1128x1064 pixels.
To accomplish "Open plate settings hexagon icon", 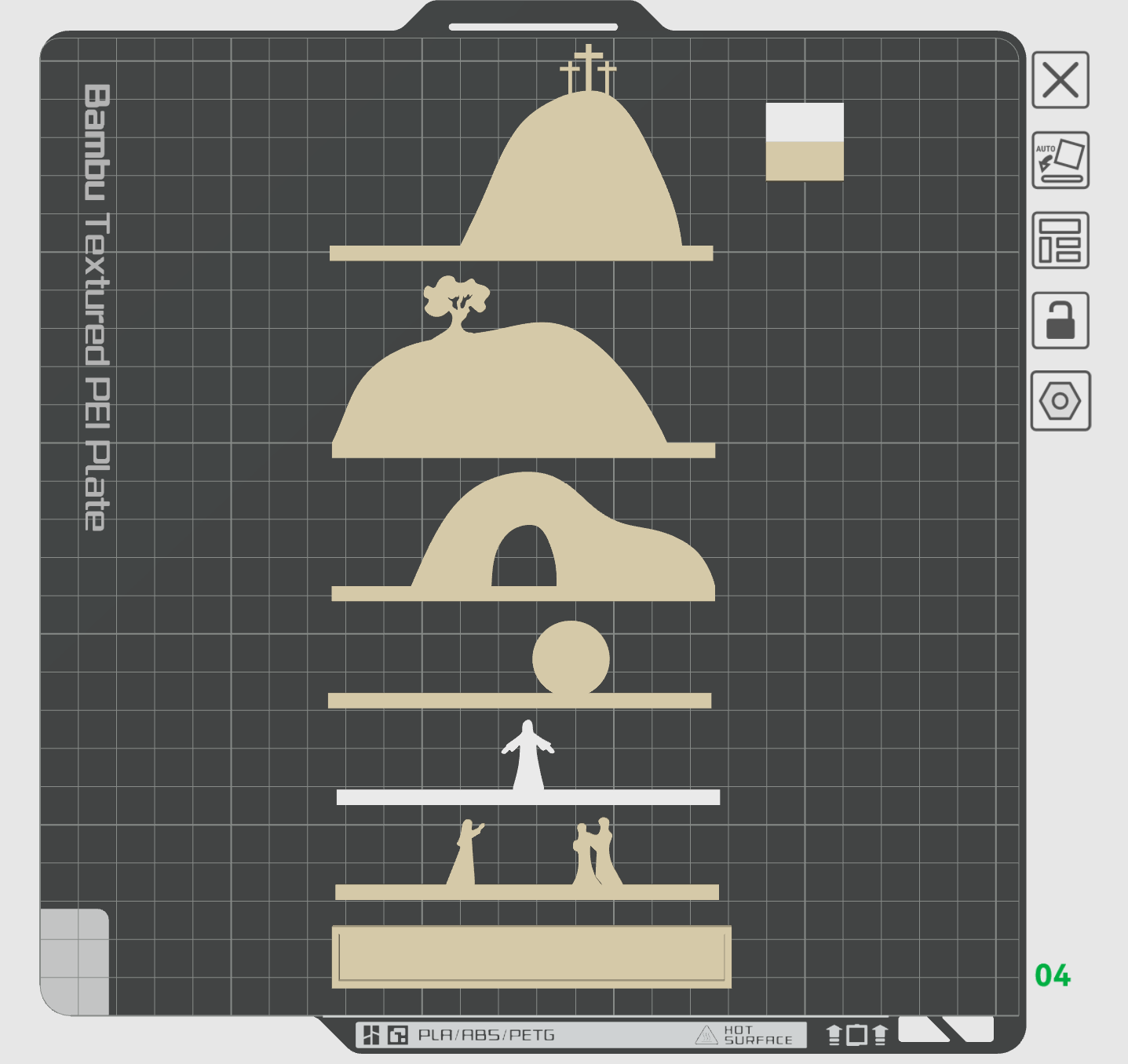I will click(1060, 401).
